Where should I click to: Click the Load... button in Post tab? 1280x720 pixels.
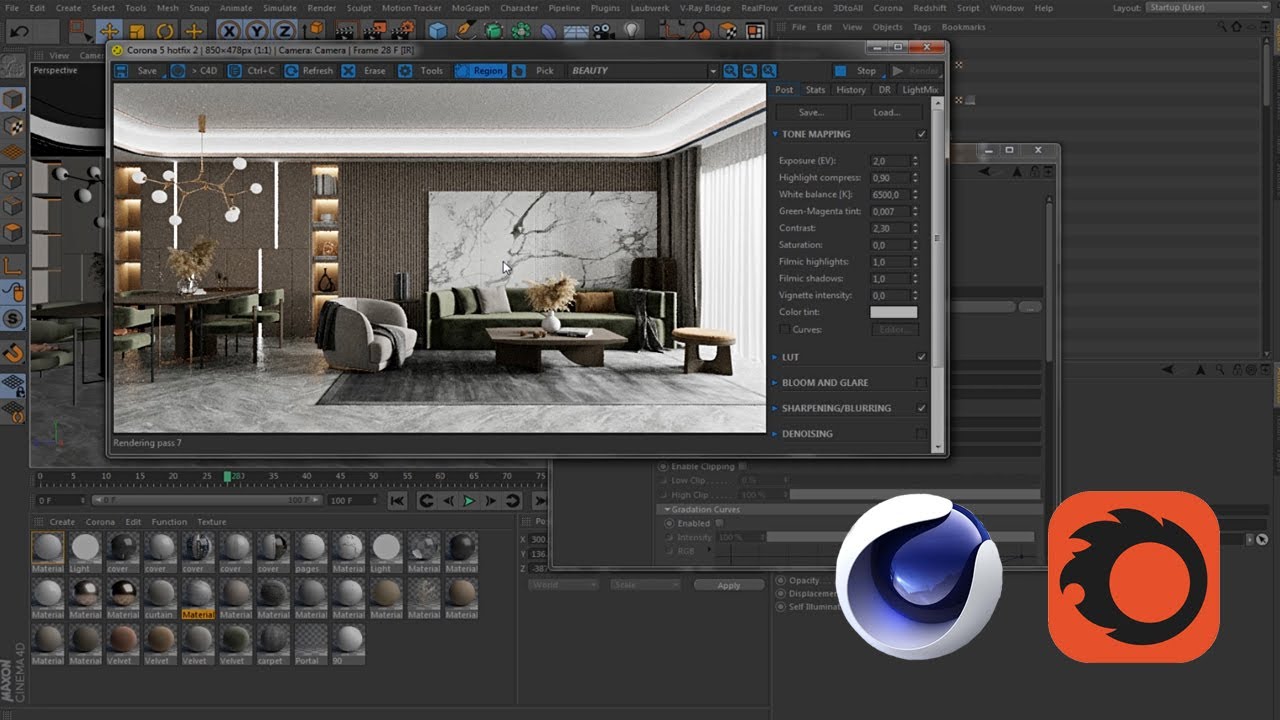pyautogui.click(x=886, y=113)
